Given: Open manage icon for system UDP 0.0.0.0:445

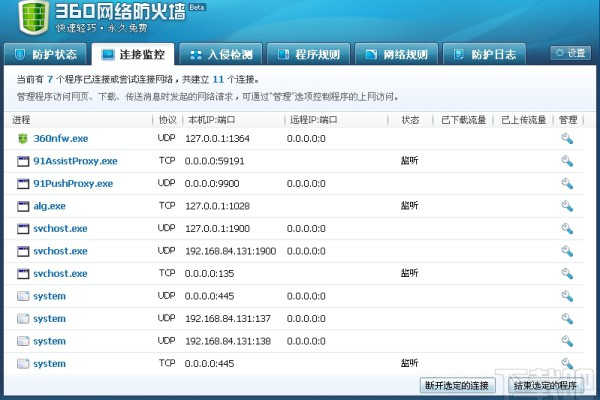Looking at the screenshot, I should click(x=567, y=296).
